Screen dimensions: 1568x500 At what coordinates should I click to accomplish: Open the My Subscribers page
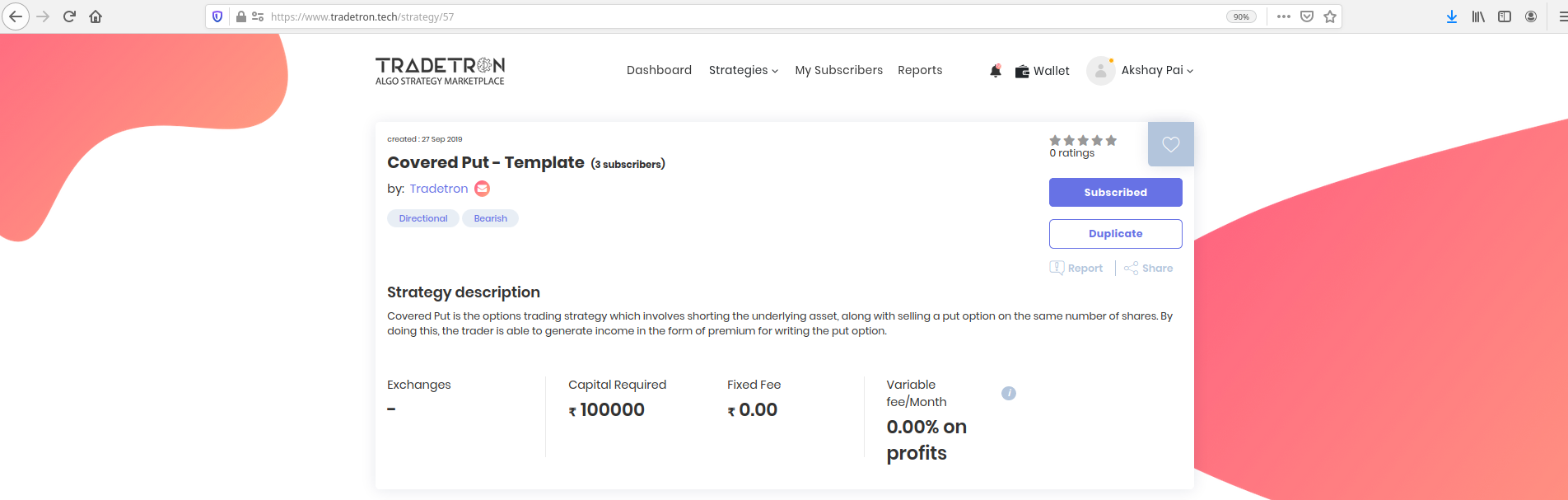coord(838,71)
